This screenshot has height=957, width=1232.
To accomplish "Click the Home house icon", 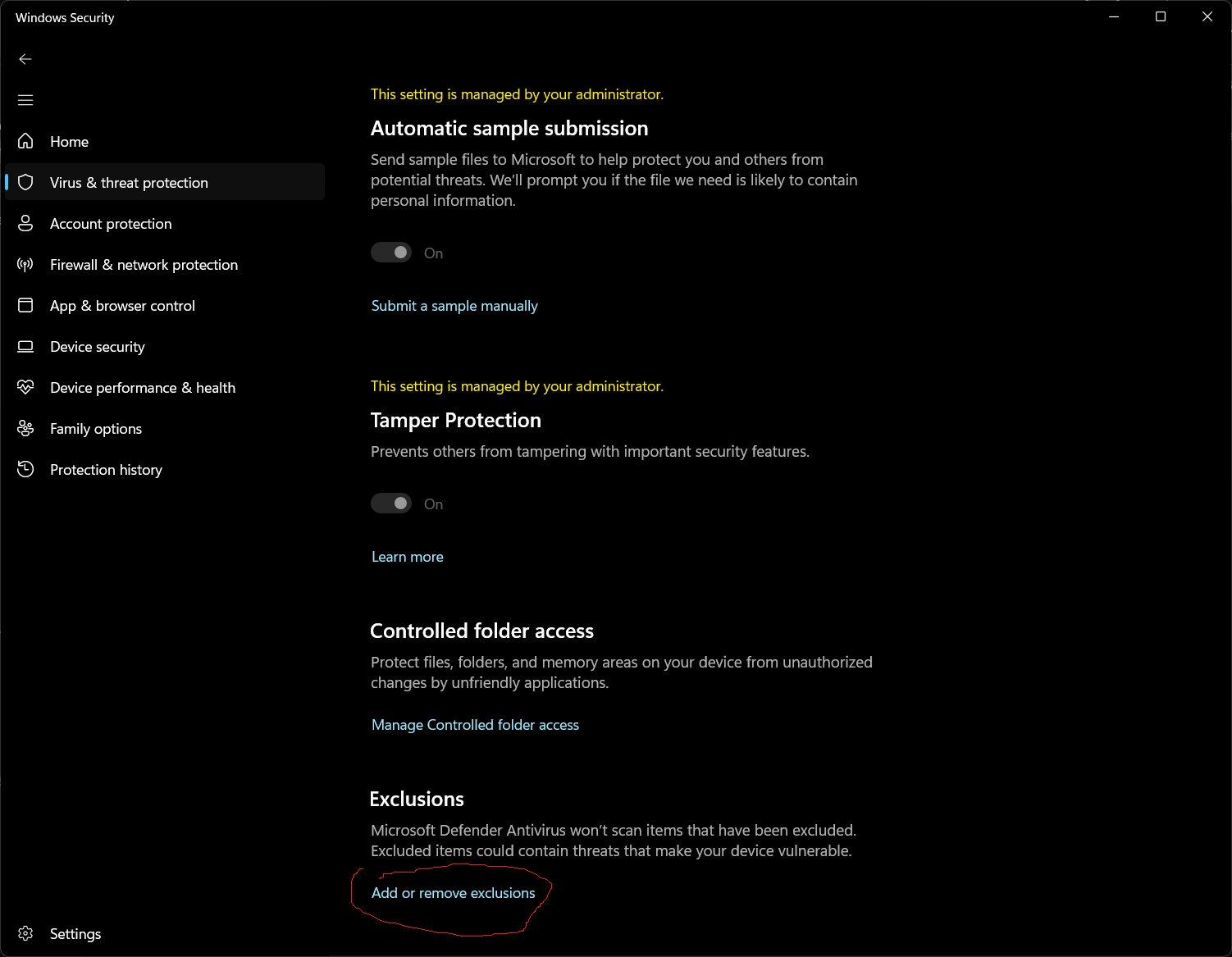I will click(25, 141).
